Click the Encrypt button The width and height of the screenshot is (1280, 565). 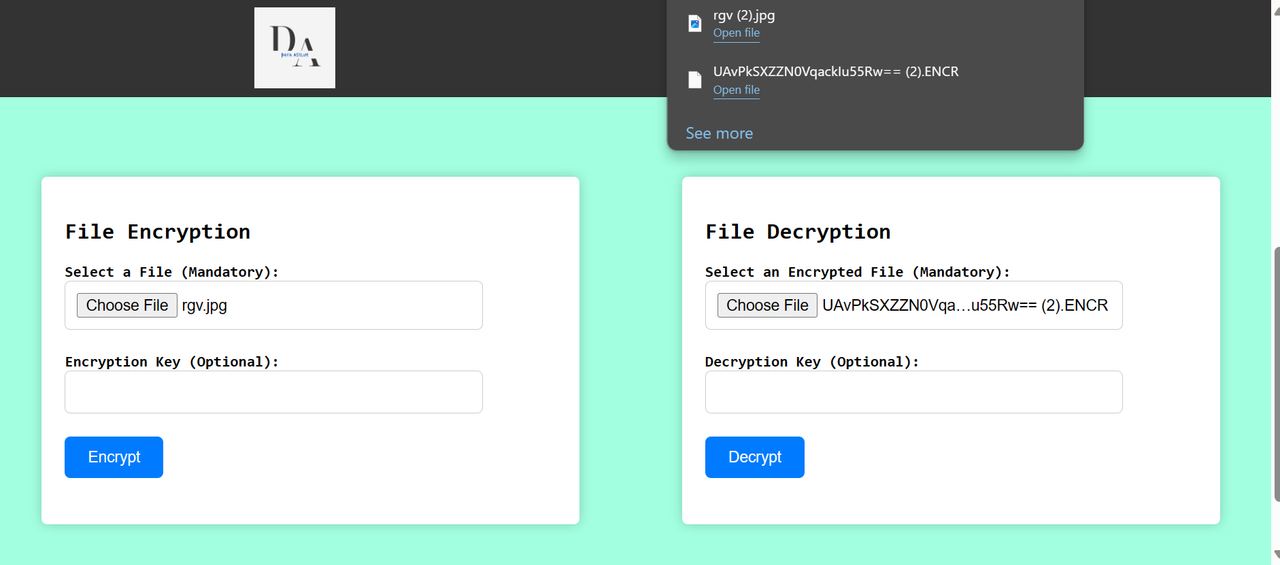click(114, 457)
